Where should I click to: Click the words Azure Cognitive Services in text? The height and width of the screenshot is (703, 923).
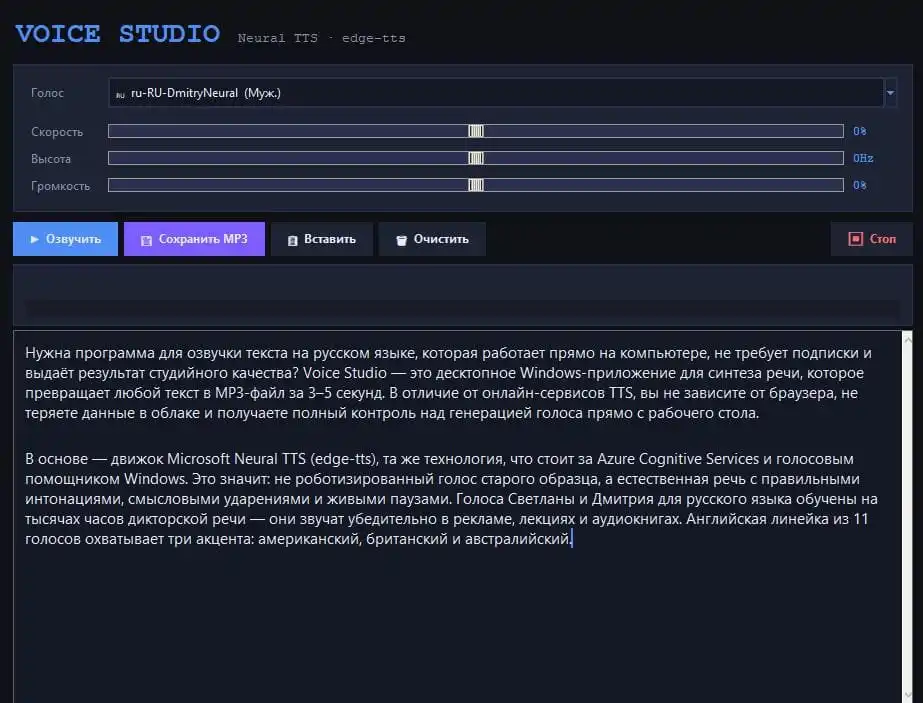[678, 459]
